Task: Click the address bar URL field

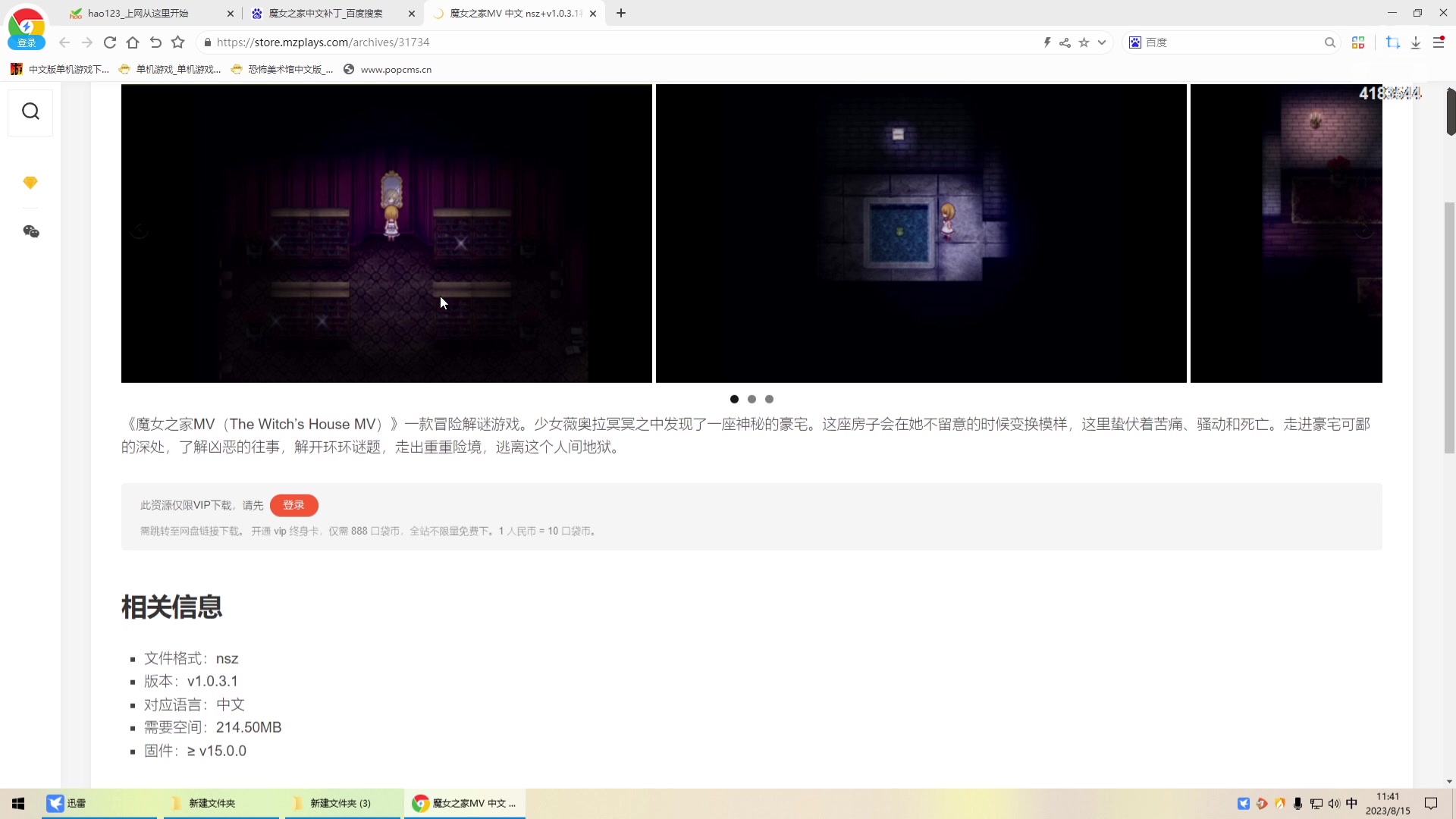Action: pos(622,42)
